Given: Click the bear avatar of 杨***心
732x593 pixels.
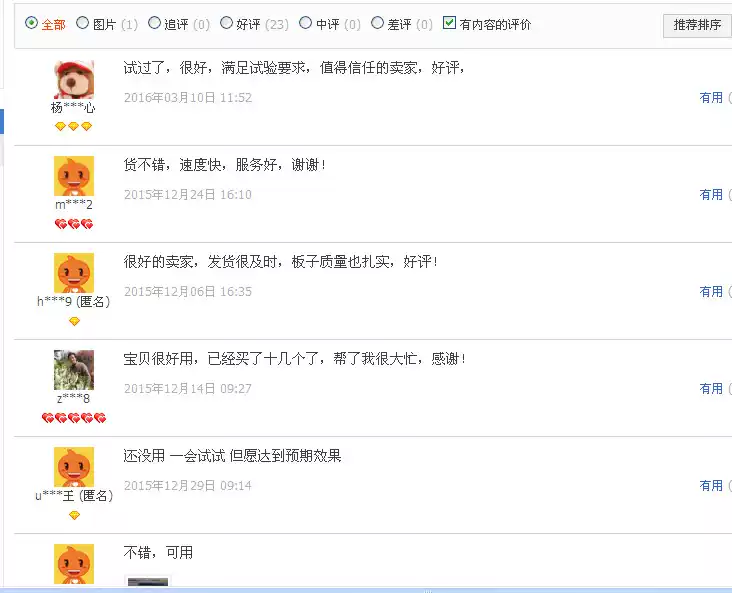Looking at the screenshot, I should coord(74,79).
